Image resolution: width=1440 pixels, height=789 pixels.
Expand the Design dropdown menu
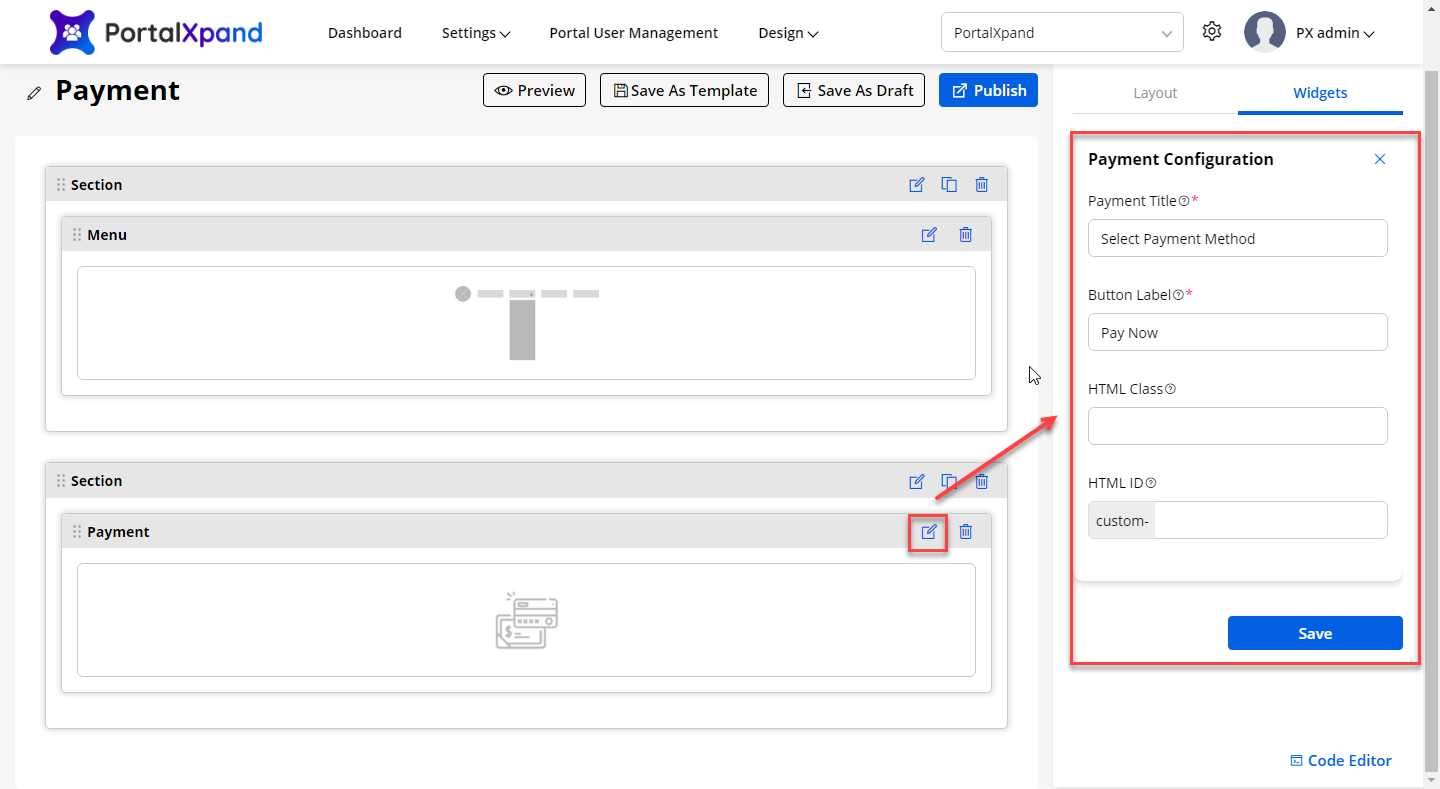pyautogui.click(x=788, y=33)
